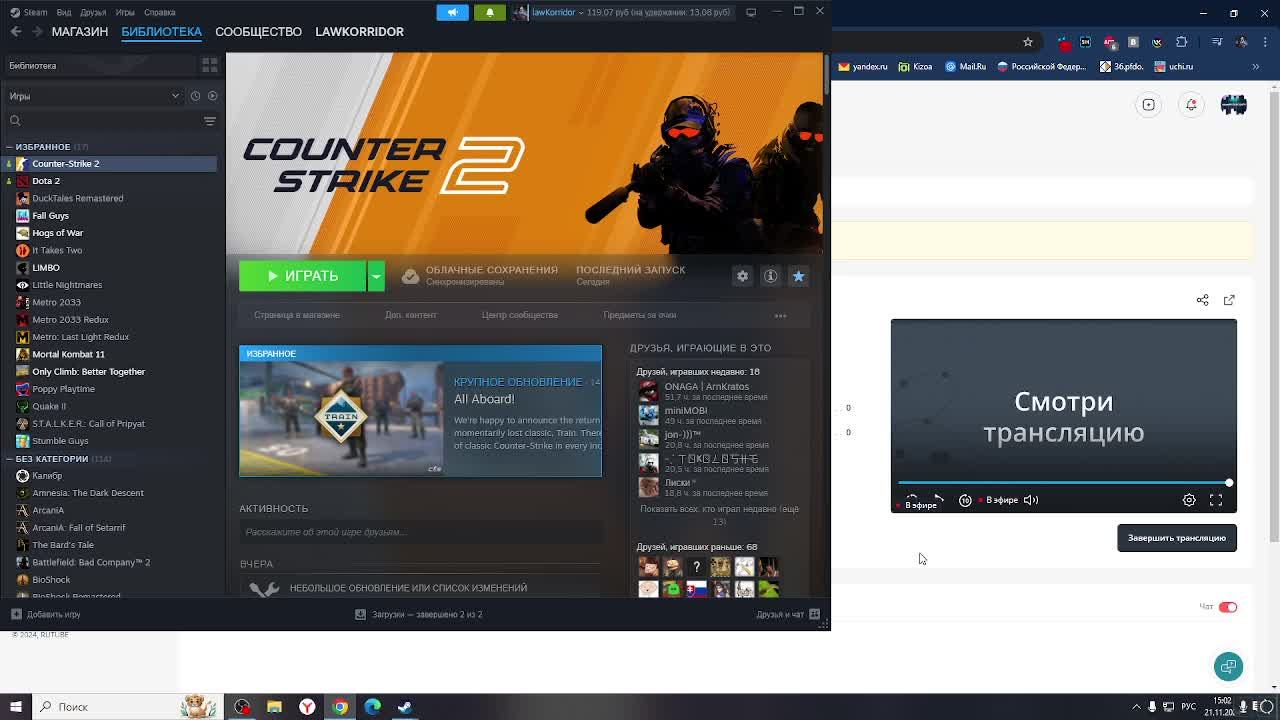Click Завершить трансляцию button
1280x720 pixels.
(1177, 538)
